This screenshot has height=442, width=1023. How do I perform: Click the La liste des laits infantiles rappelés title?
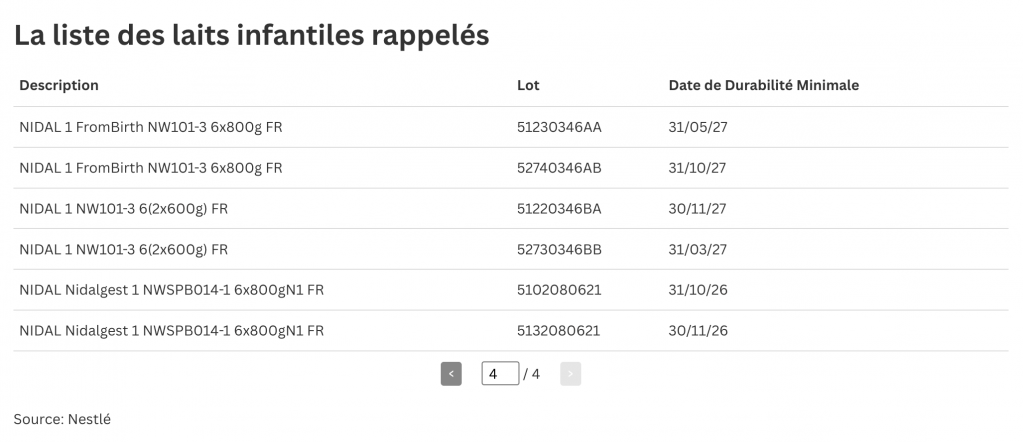pyautogui.click(x=251, y=35)
